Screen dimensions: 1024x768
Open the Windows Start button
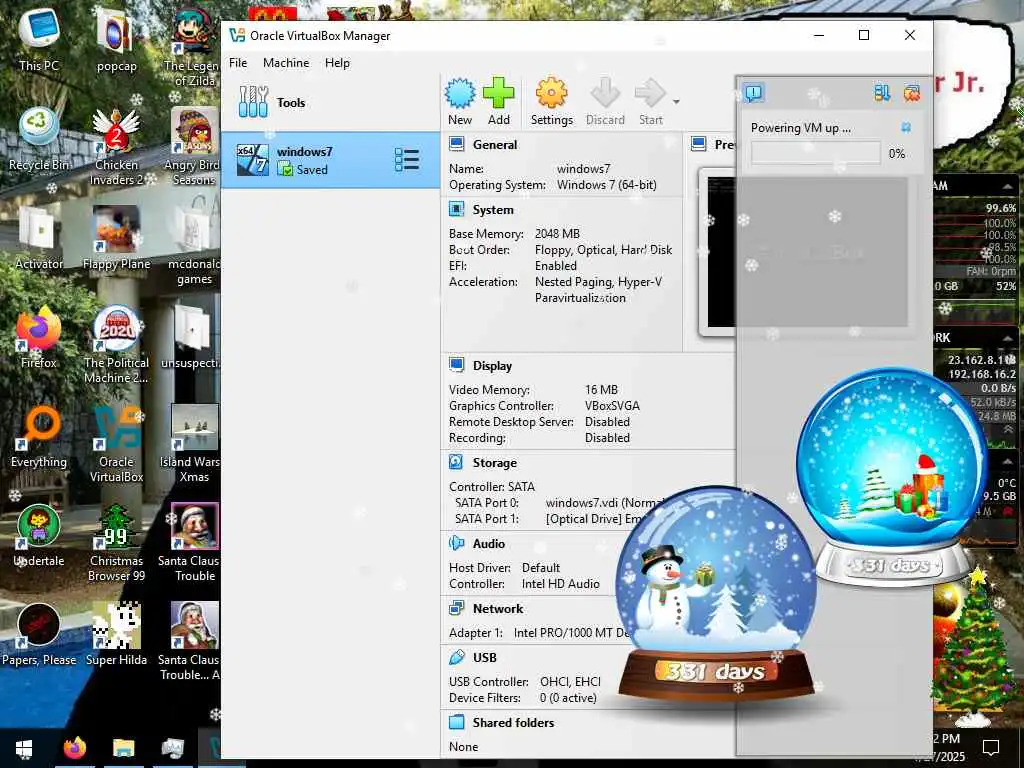click(x=24, y=748)
